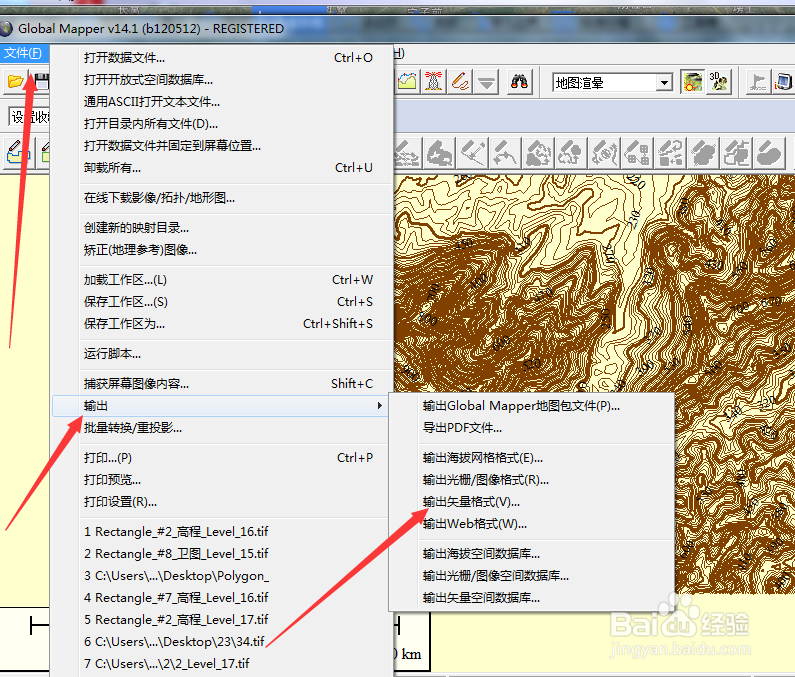795x677 pixels.
Task: Click the Open Data Files folder icon
Action: tap(15, 81)
